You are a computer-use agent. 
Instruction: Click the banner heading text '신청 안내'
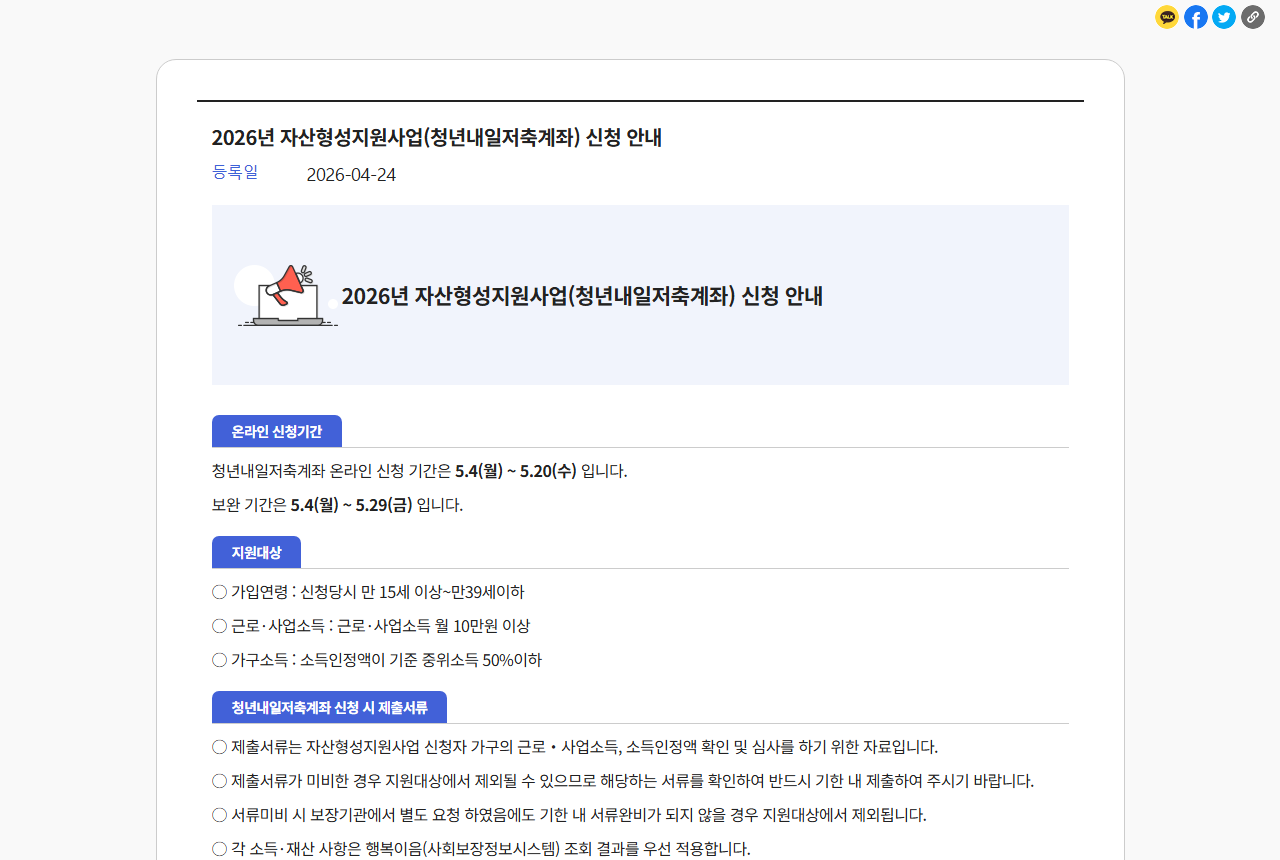coord(782,296)
